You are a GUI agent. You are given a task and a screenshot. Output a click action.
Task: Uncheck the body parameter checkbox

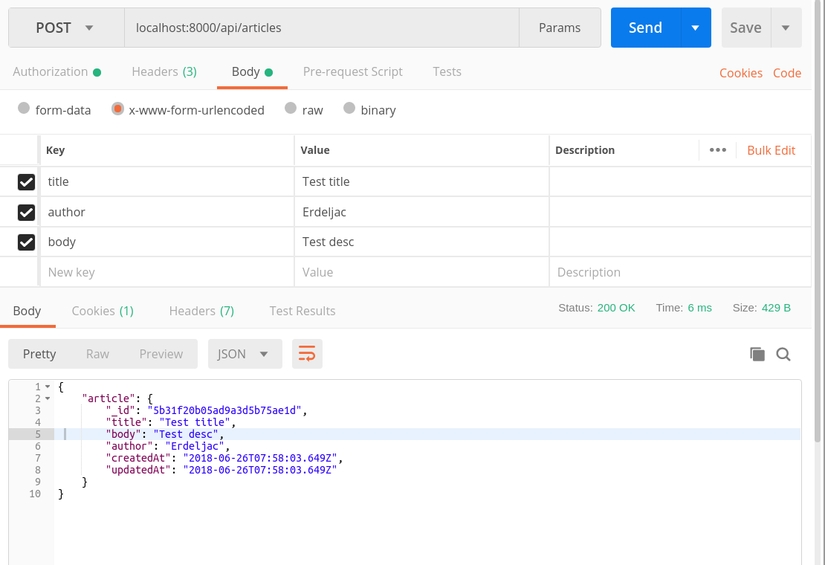pyautogui.click(x=26, y=242)
